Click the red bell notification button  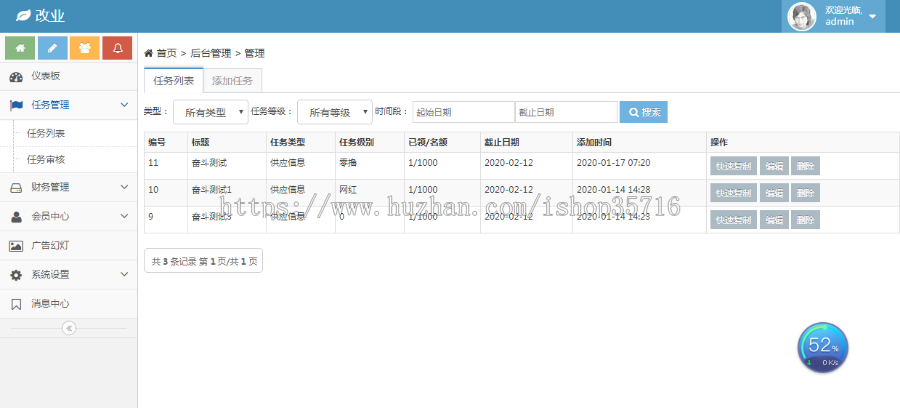[117, 47]
